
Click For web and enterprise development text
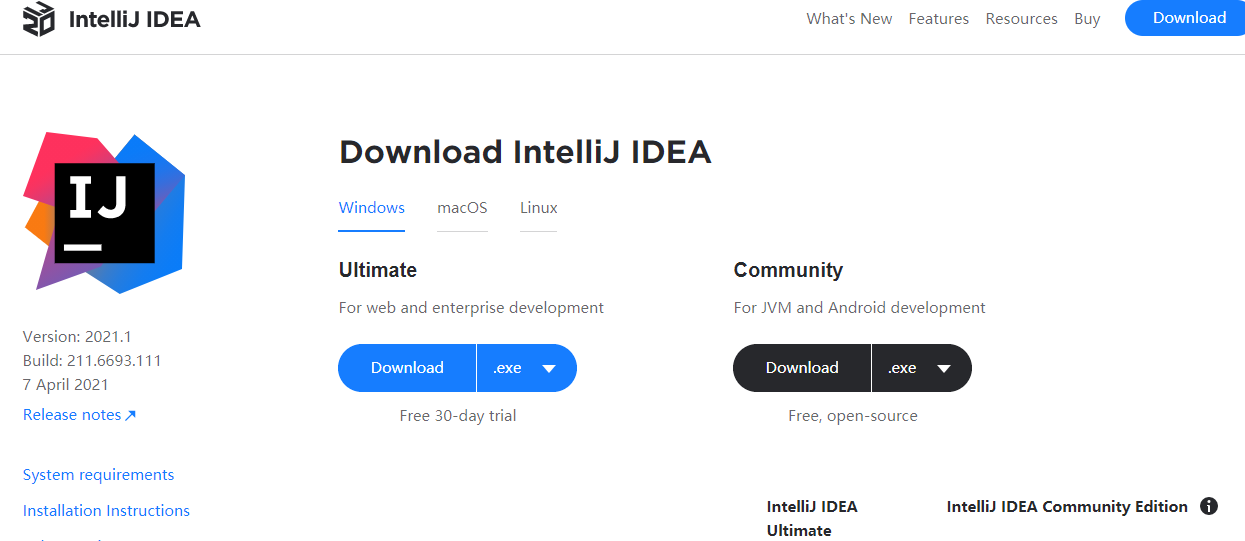[471, 308]
